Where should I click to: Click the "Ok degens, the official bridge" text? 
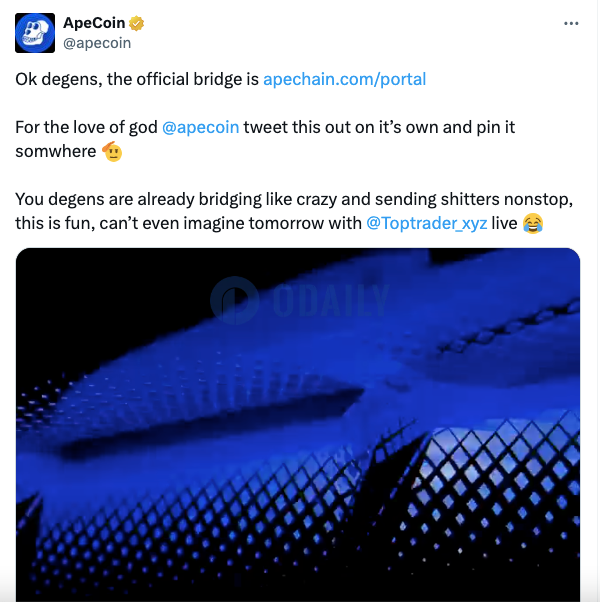[x=137, y=79]
